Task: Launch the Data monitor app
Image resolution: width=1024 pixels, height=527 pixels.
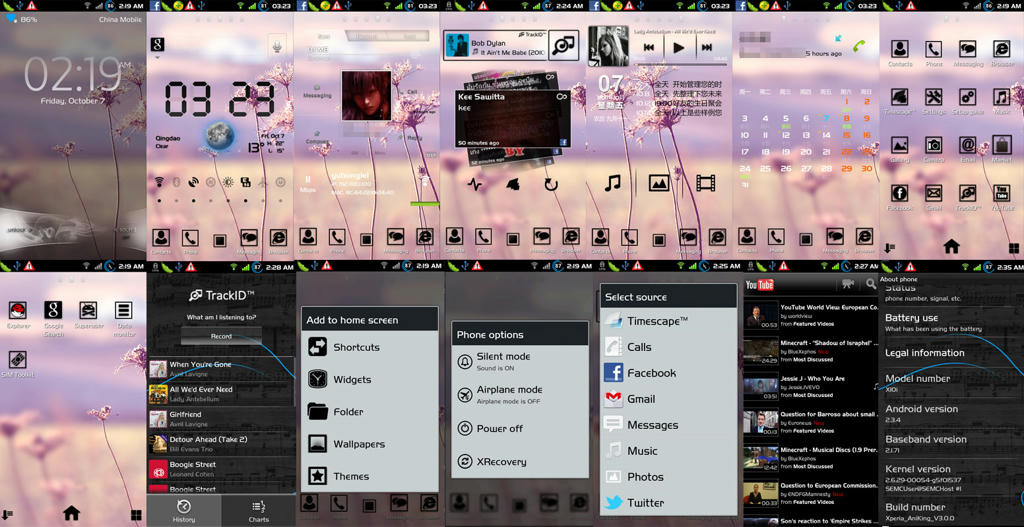Action: 123,310
